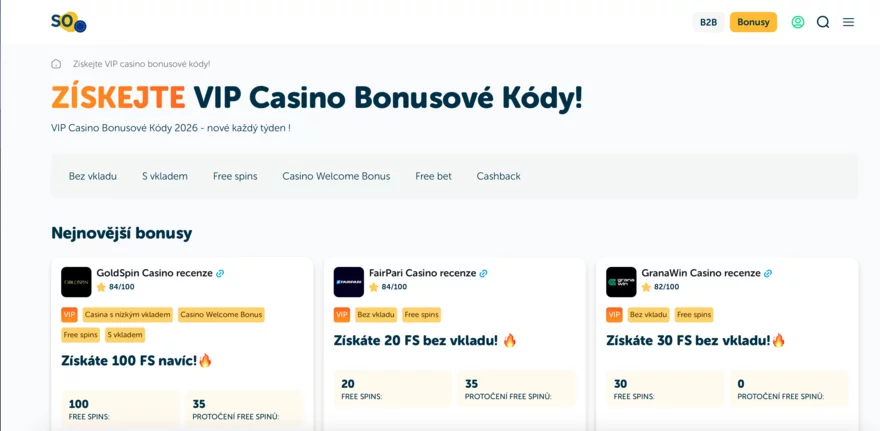Open the Bonusy button
Viewport: 880px width, 431px height.
[x=753, y=22]
